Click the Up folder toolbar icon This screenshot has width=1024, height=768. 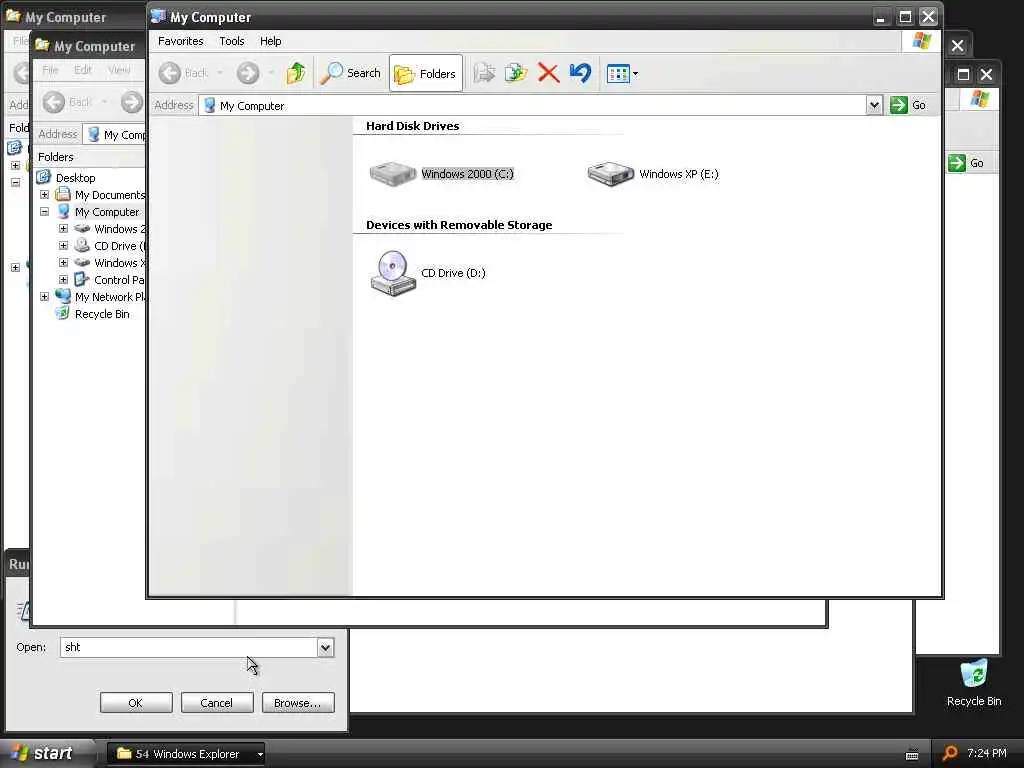[x=296, y=73]
